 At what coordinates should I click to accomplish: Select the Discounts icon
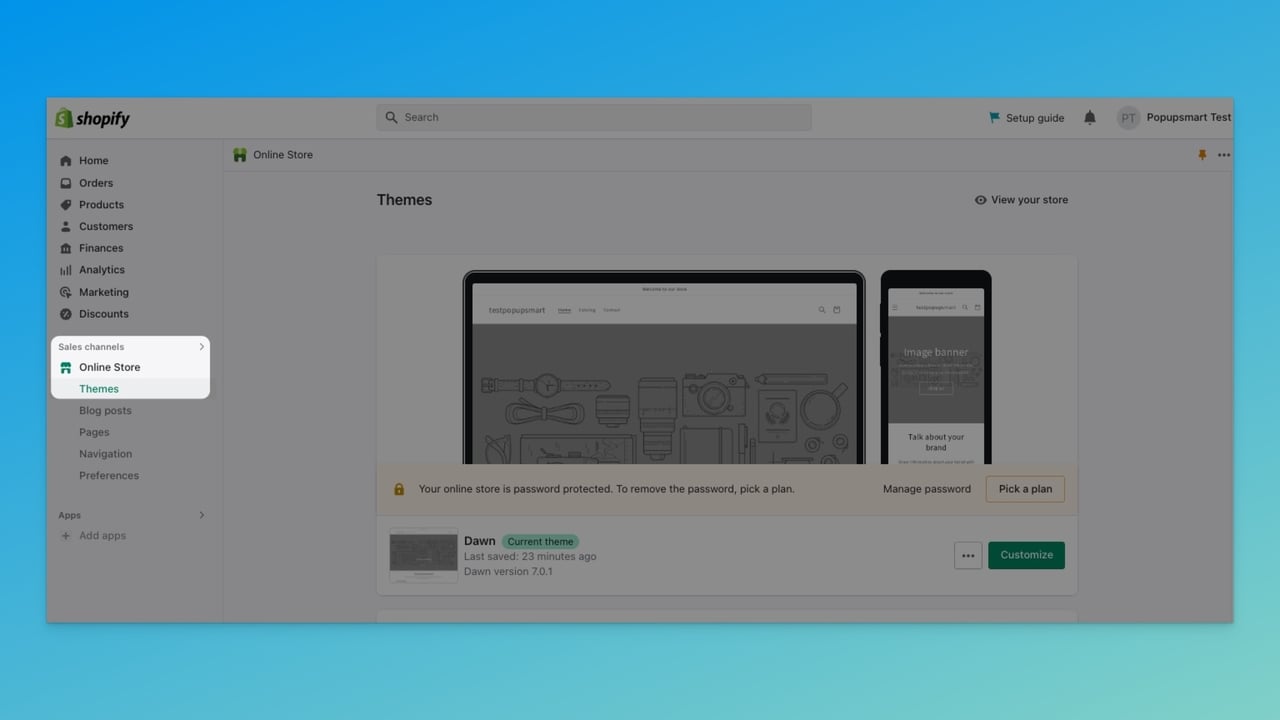coord(65,313)
